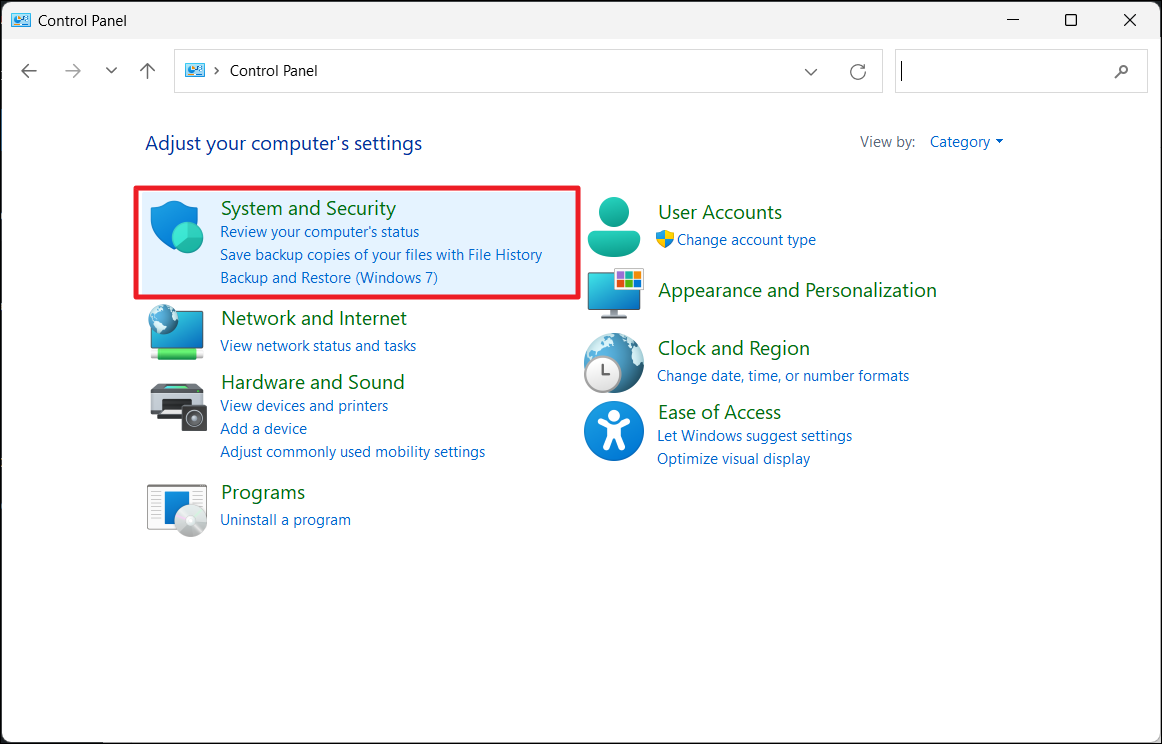Image resolution: width=1162 pixels, height=744 pixels.
Task: Click the Control Panel icon in address bar
Action: point(195,70)
